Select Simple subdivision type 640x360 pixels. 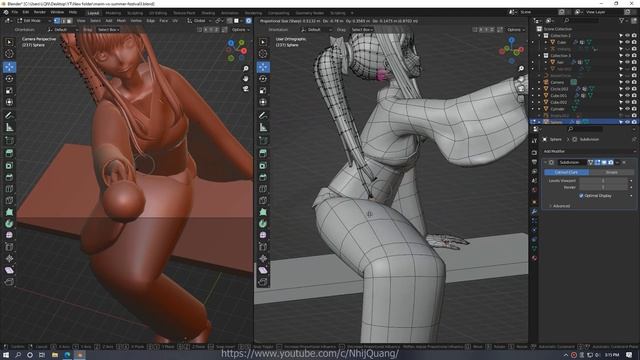[611, 172]
